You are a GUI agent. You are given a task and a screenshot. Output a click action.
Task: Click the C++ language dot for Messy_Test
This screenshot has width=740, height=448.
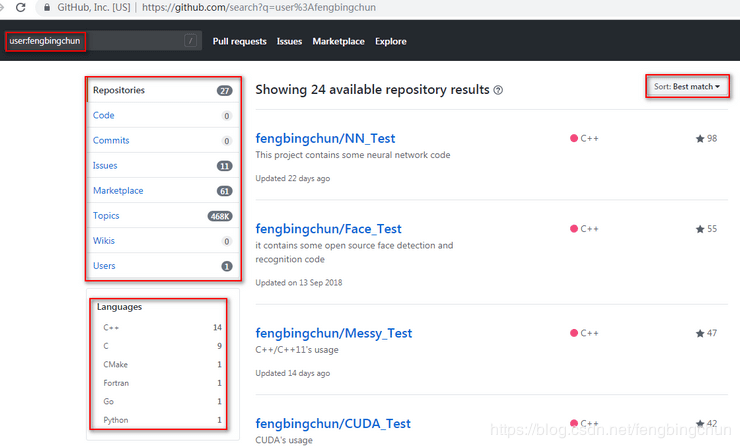574,333
